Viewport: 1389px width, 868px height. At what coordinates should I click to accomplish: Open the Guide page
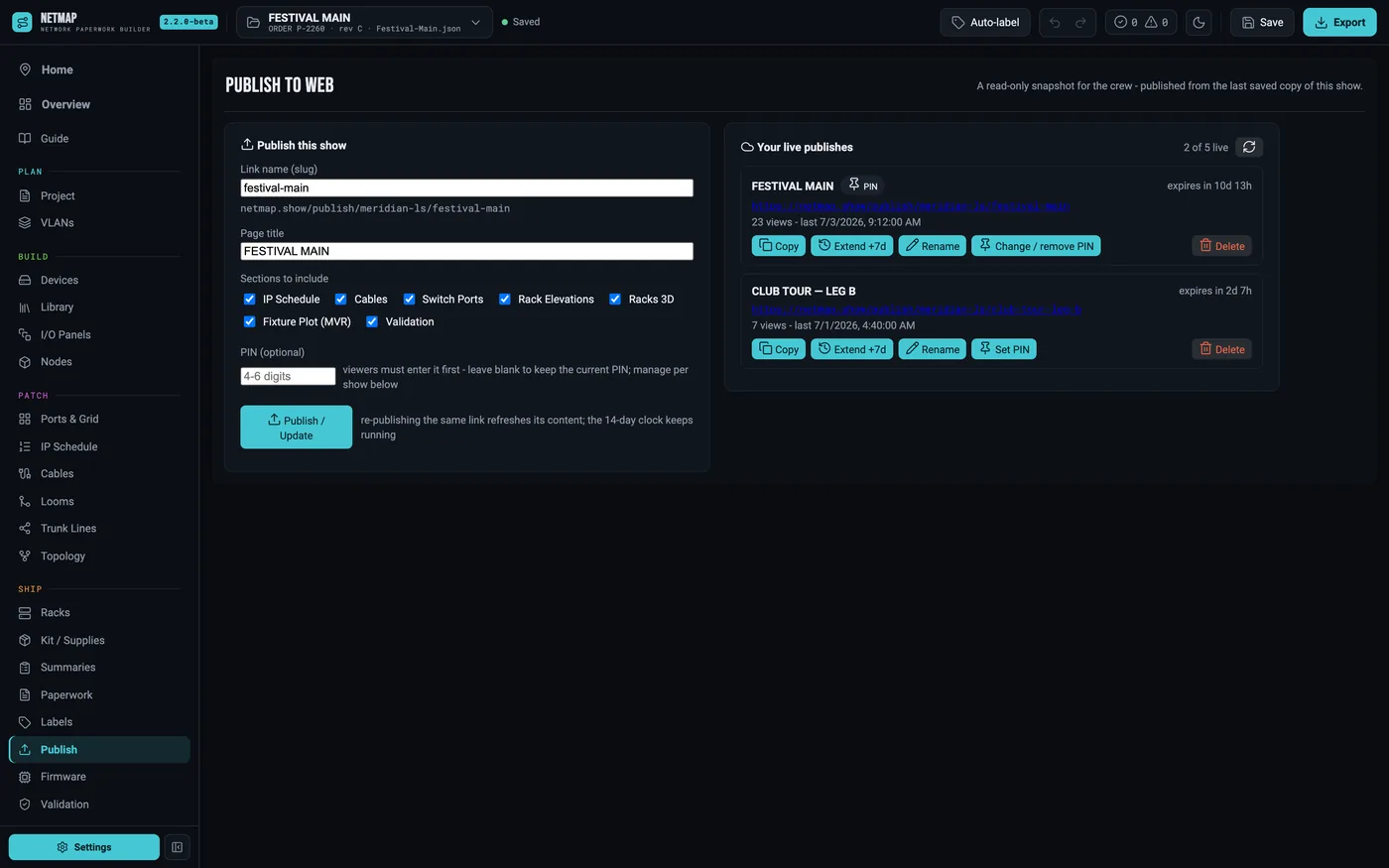[x=99, y=138]
